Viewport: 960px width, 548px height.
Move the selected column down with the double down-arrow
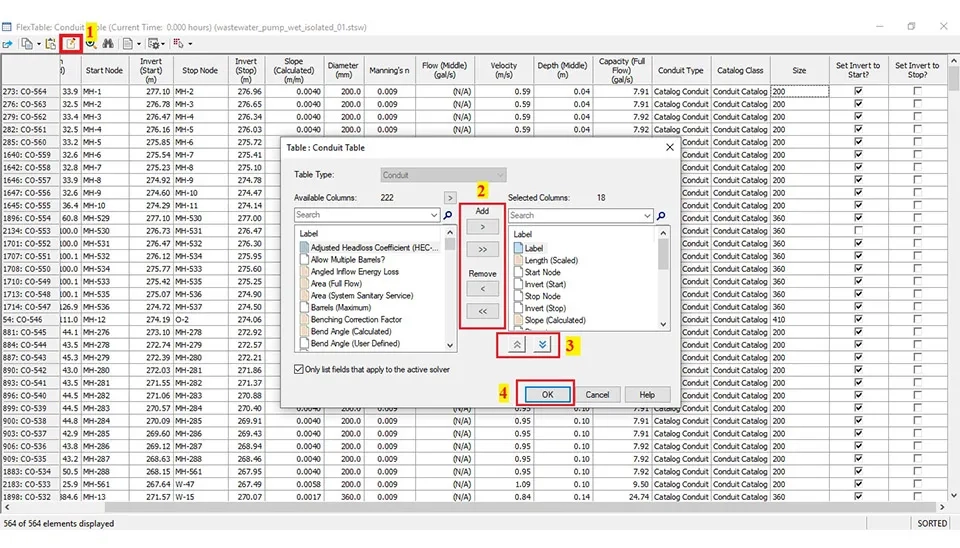pyautogui.click(x=541, y=343)
